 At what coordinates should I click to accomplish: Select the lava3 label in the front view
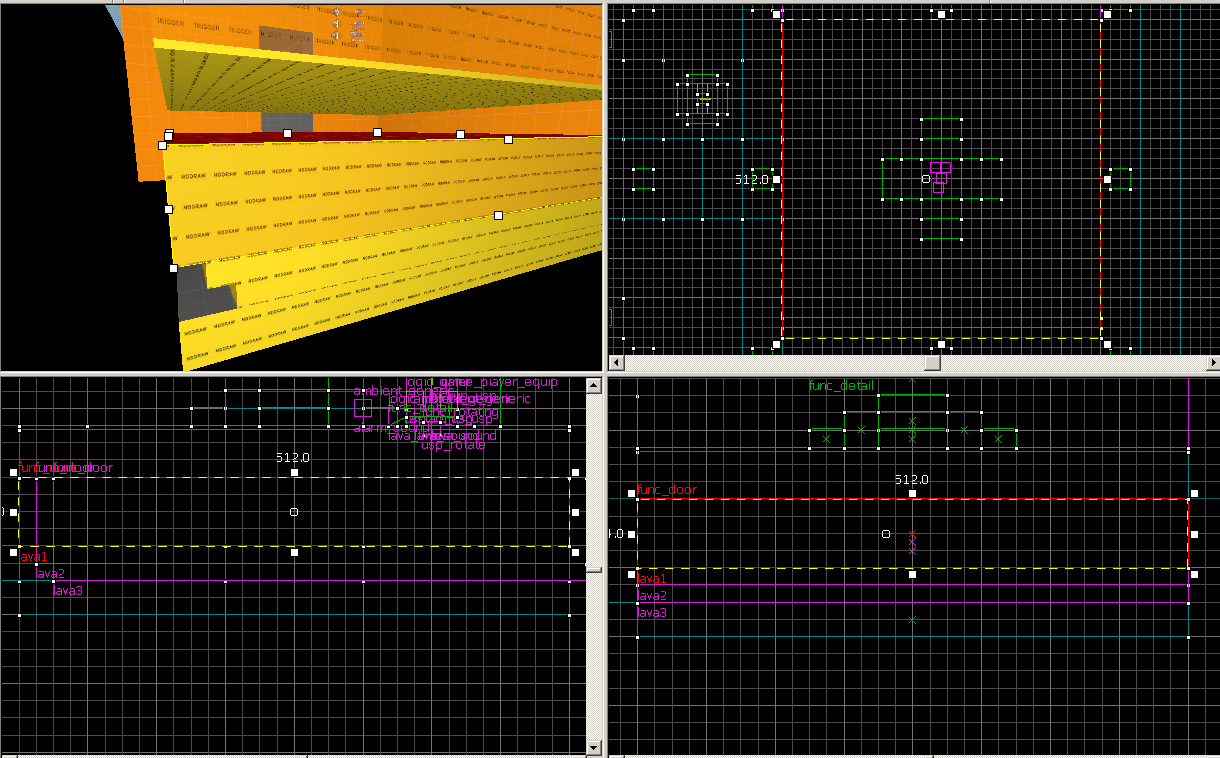coord(68,590)
